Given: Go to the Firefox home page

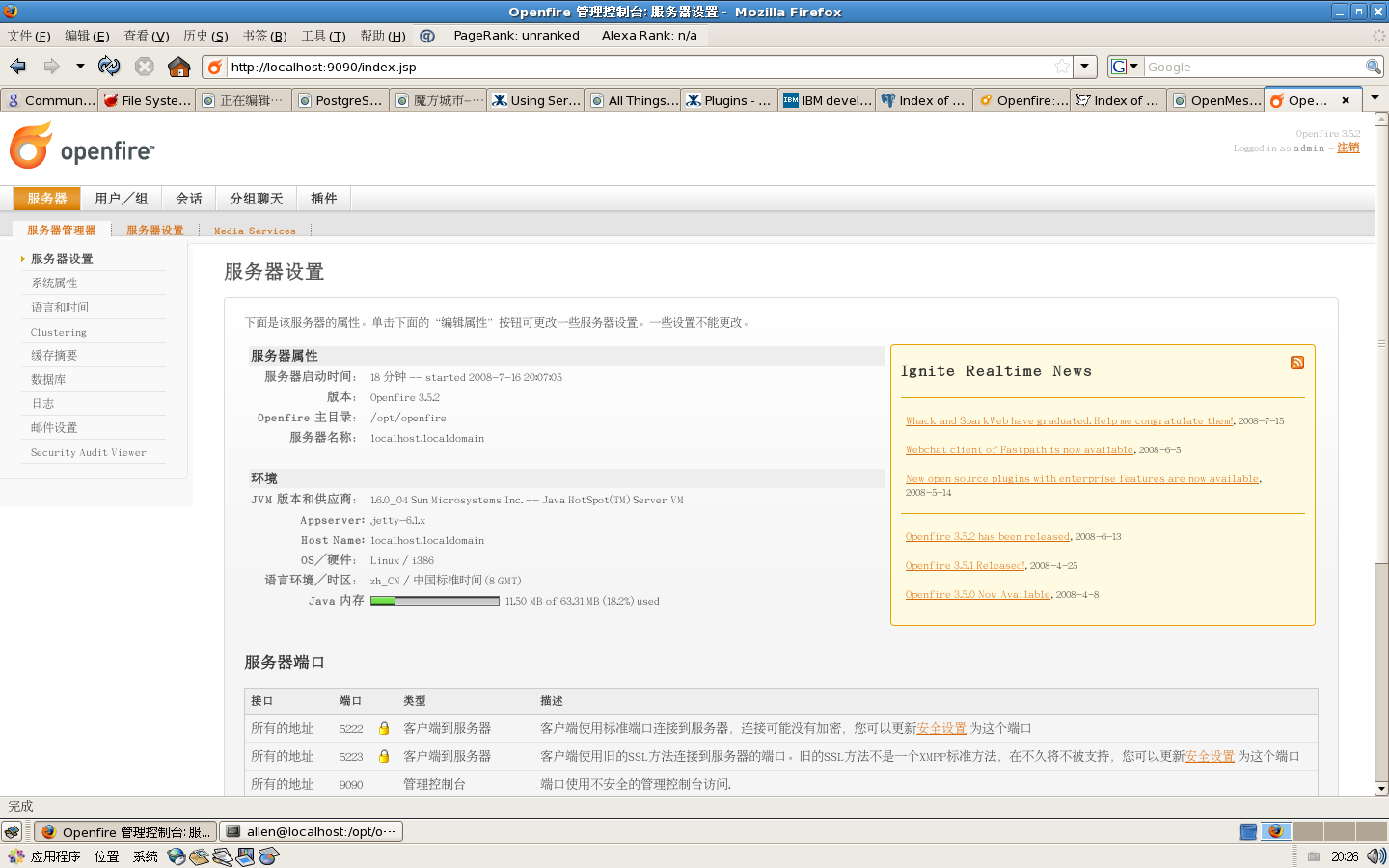Looking at the screenshot, I should coord(178,67).
